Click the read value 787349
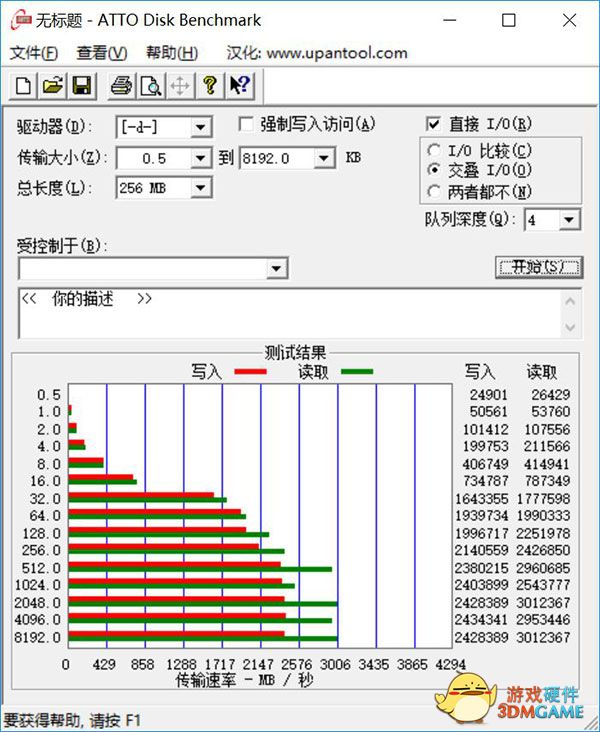 547,481
